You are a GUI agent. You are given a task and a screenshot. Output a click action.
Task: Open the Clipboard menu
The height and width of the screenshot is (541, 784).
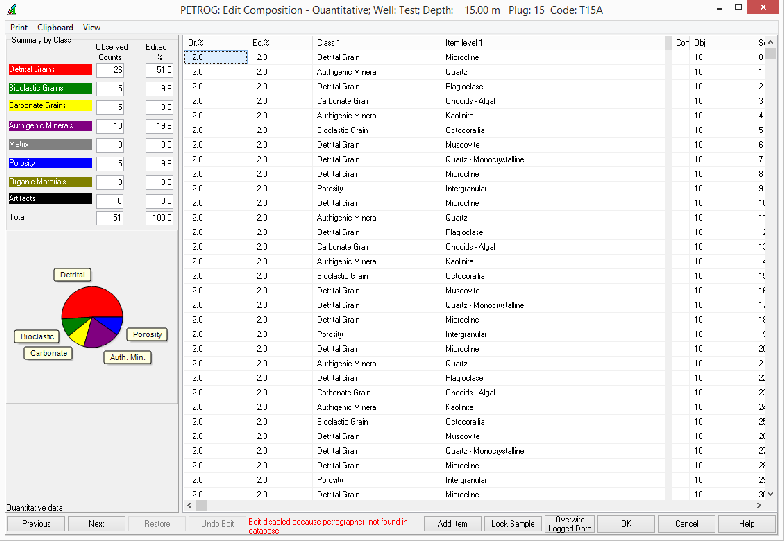coord(56,26)
